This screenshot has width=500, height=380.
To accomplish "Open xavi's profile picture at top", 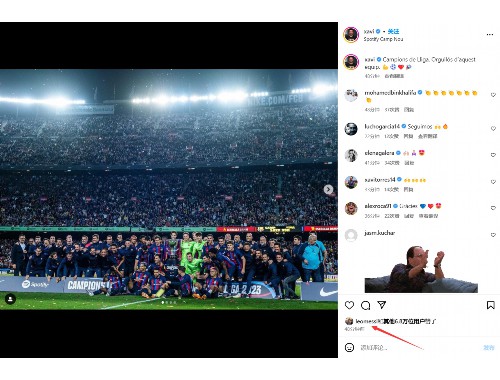I will point(351,35).
